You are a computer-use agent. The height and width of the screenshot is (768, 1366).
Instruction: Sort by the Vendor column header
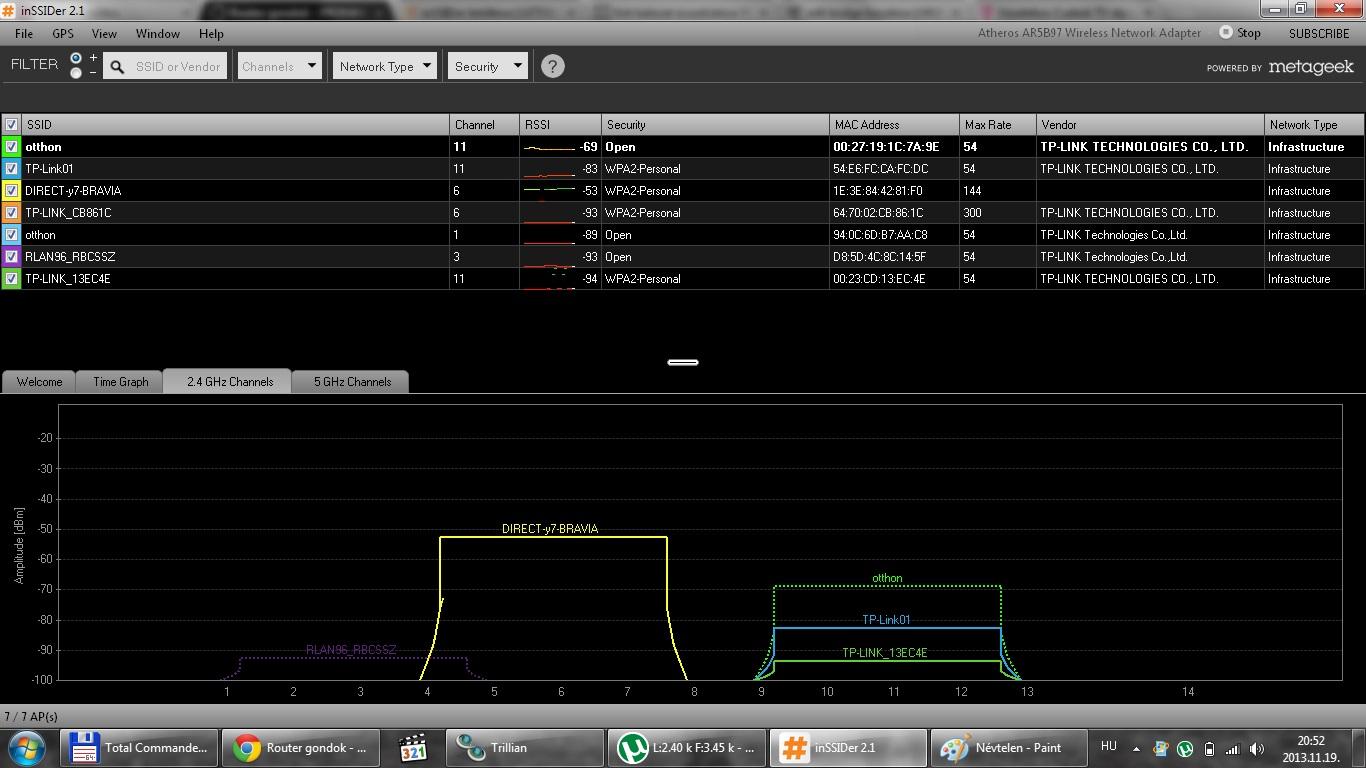point(1150,125)
